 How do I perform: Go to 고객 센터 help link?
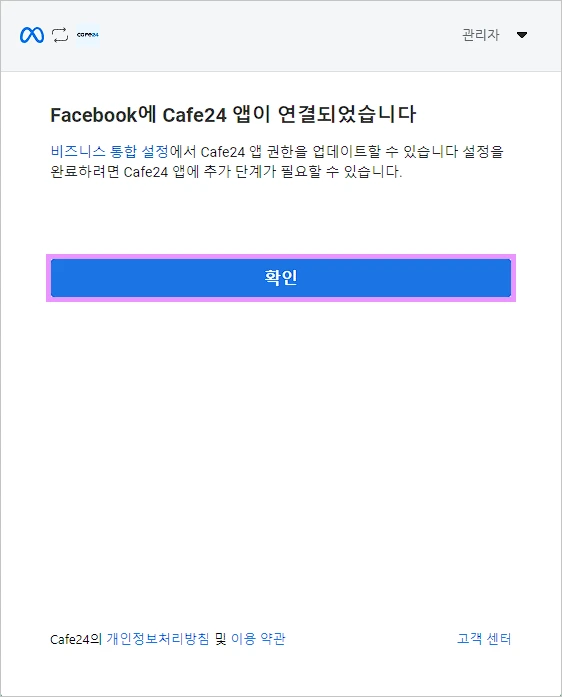coord(484,639)
